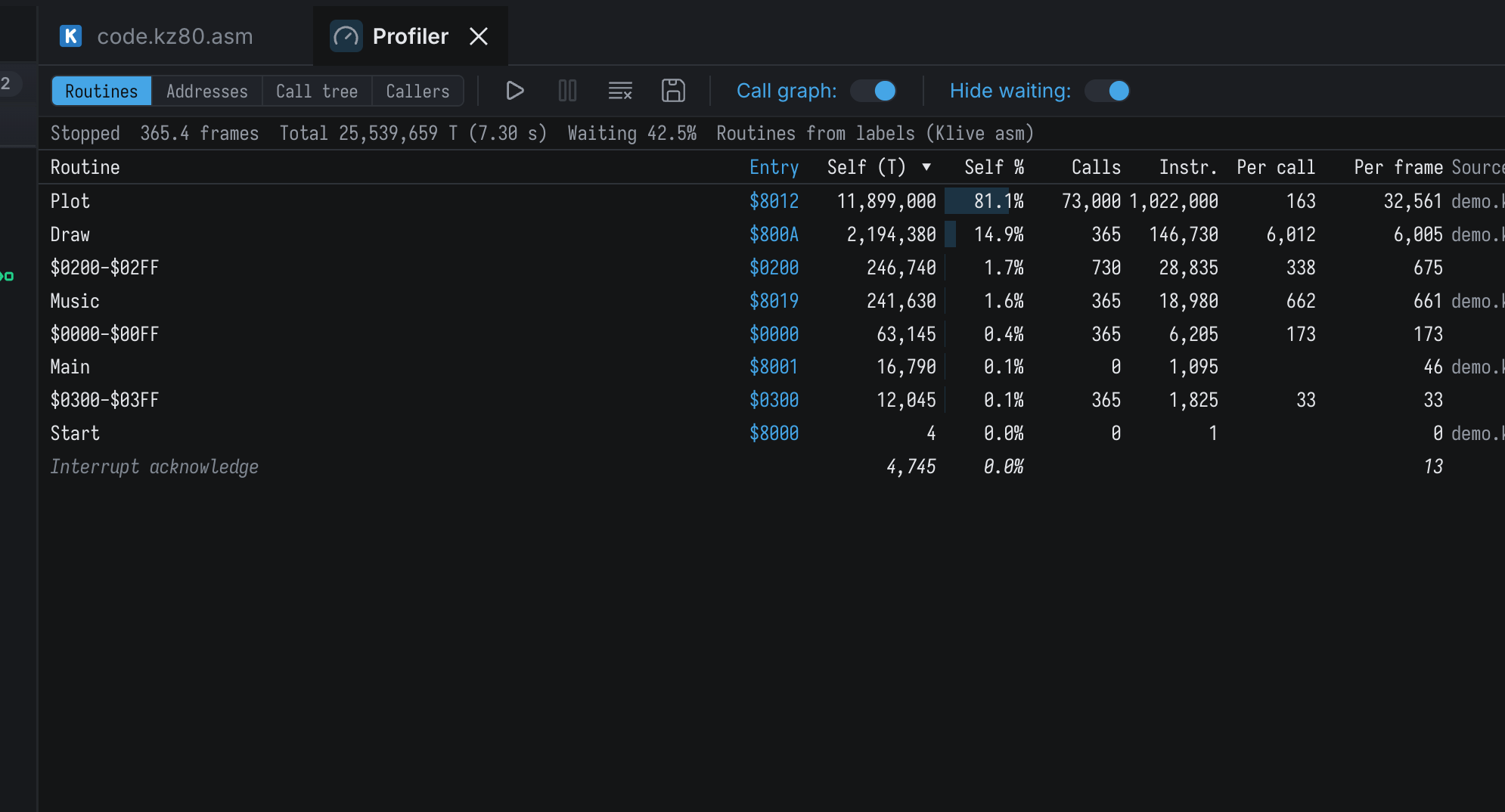Select the Profiler tab
This screenshot has height=812, width=1505.
click(x=411, y=36)
